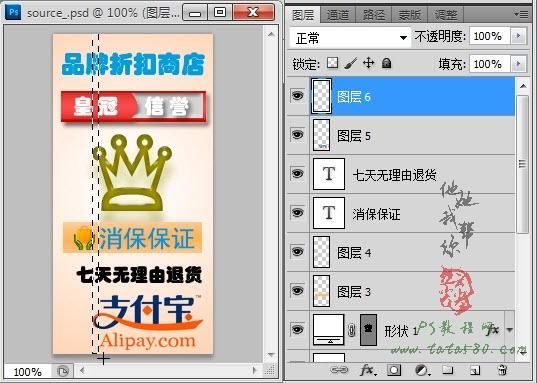
Task: Click the zoom 100% field in status bar
Action: [x=27, y=372]
